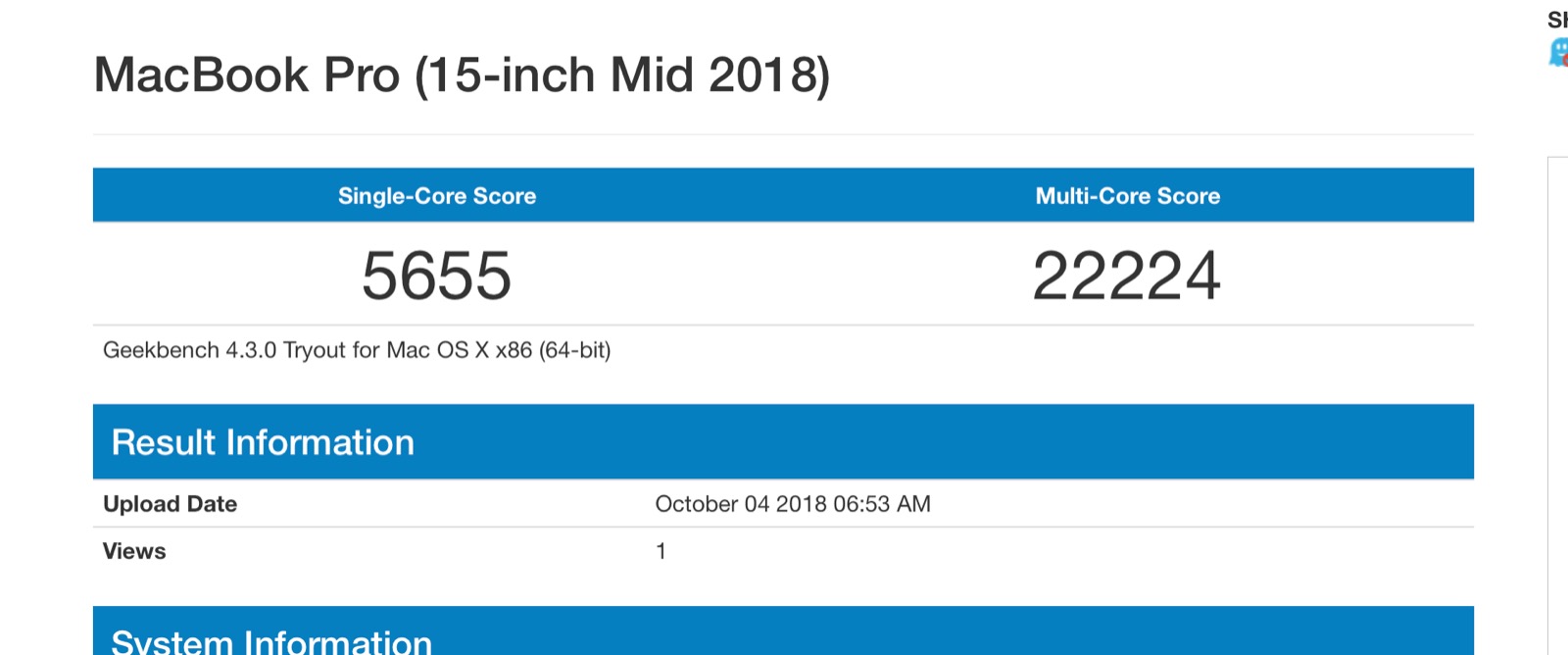Click the System Information section header
Viewport: 1568px width, 655px height.
pos(271,641)
